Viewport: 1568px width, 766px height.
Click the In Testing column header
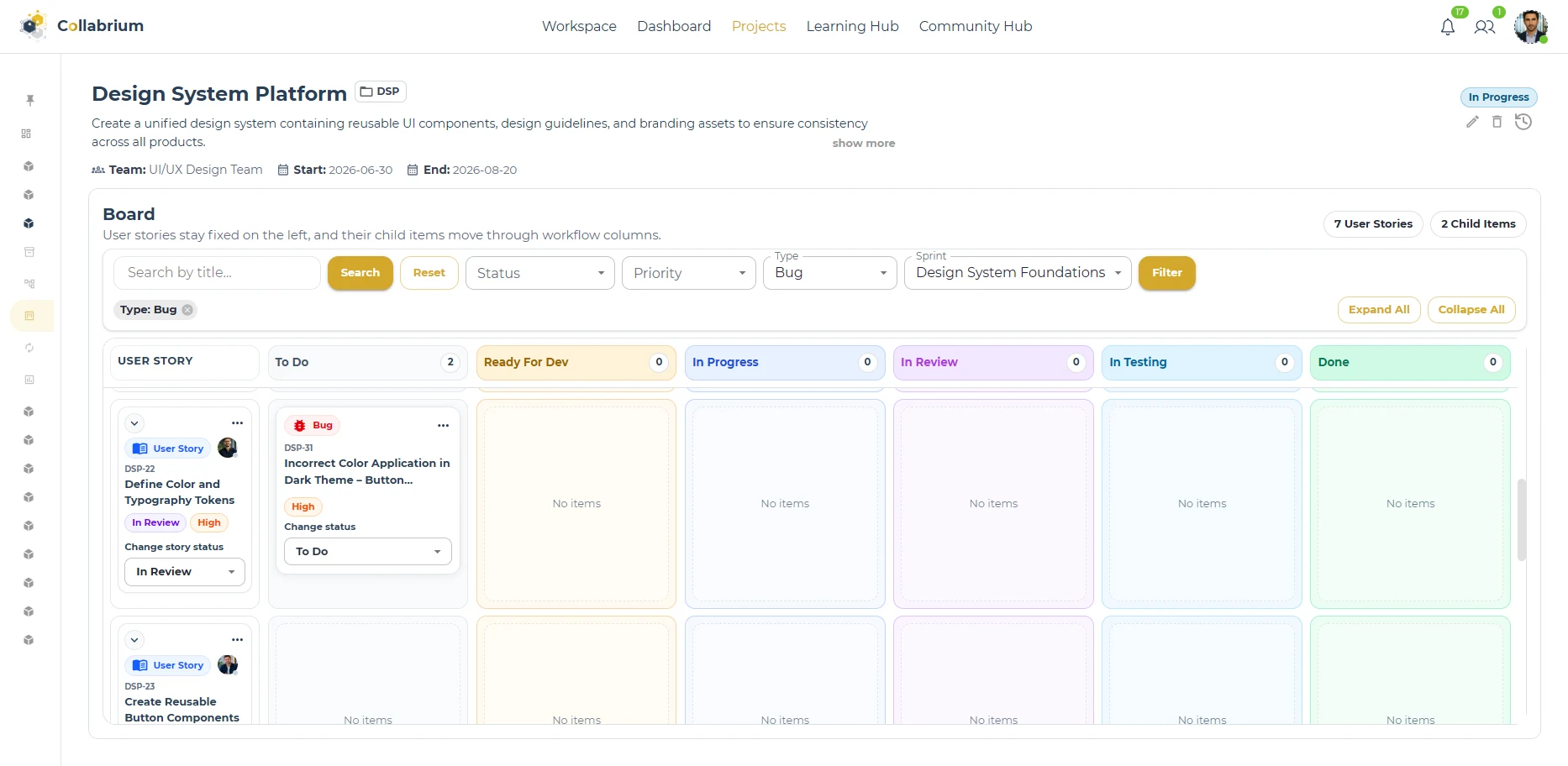tap(1202, 362)
